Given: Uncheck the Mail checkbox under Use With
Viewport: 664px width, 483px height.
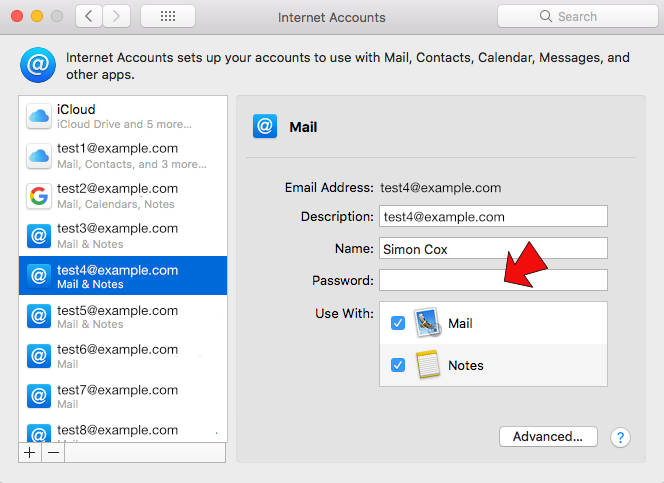Looking at the screenshot, I should click(x=398, y=323).
